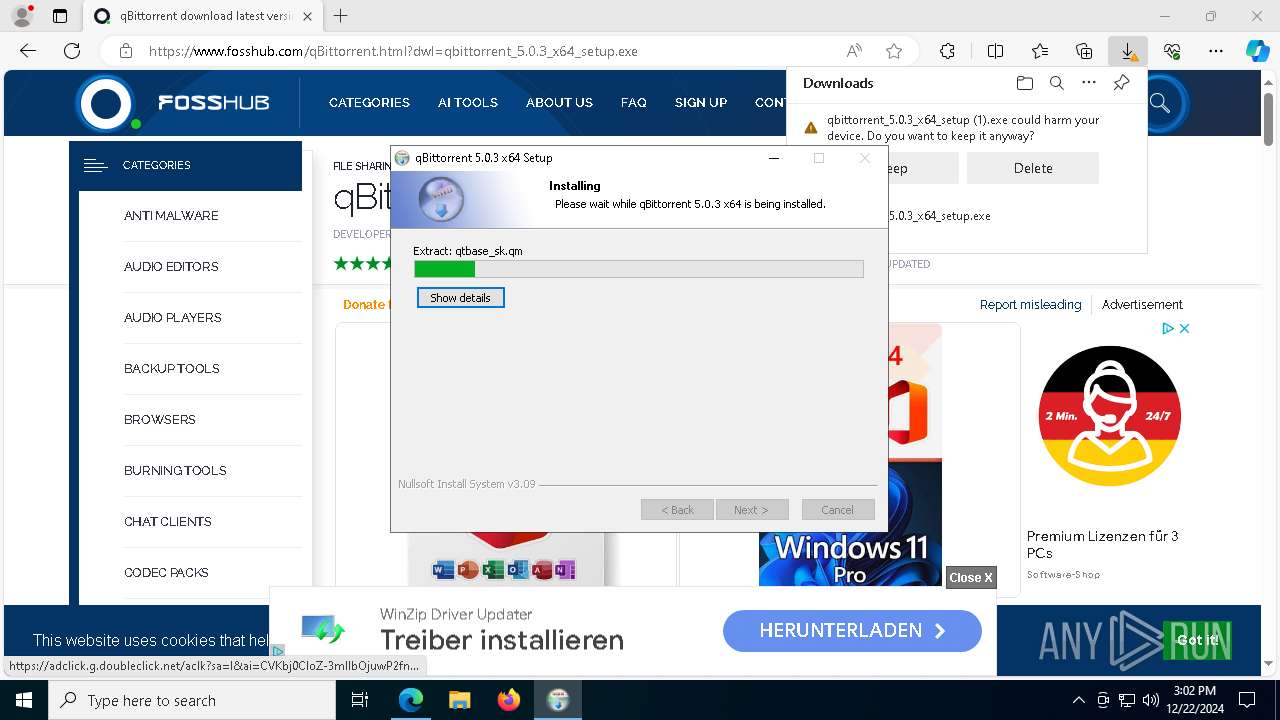
Task: Toggle CATEGORIES sidebar hamburger icon
Action: coord(96,165)
